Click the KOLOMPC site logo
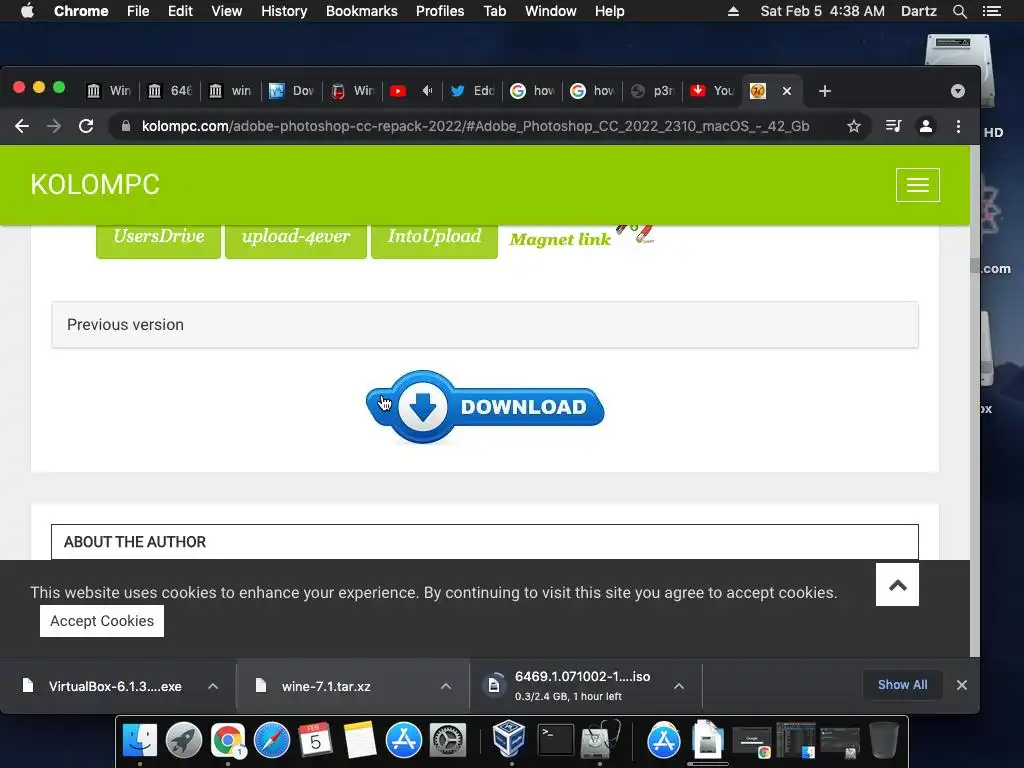Viewport: 1024px width, 768px height. 95,185
